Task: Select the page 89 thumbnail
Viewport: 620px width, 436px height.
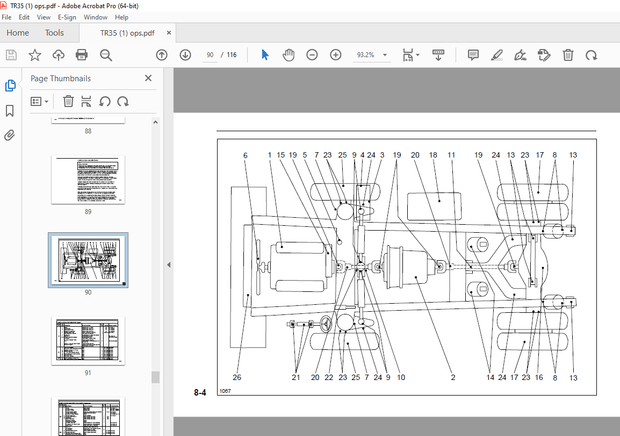Action: tap(88, 180)
